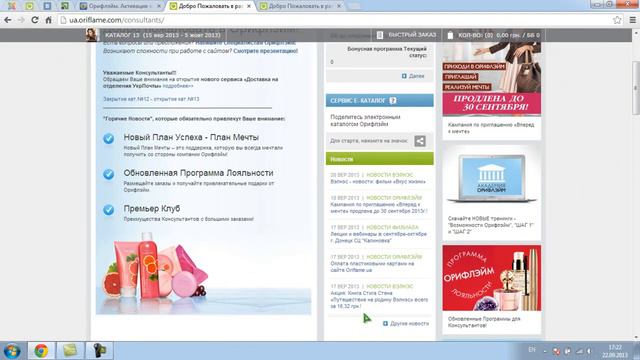Open Закрытие кат №12 - открытие кат №13 link
This screenshot has height=360, width=640.
(151, 99)
